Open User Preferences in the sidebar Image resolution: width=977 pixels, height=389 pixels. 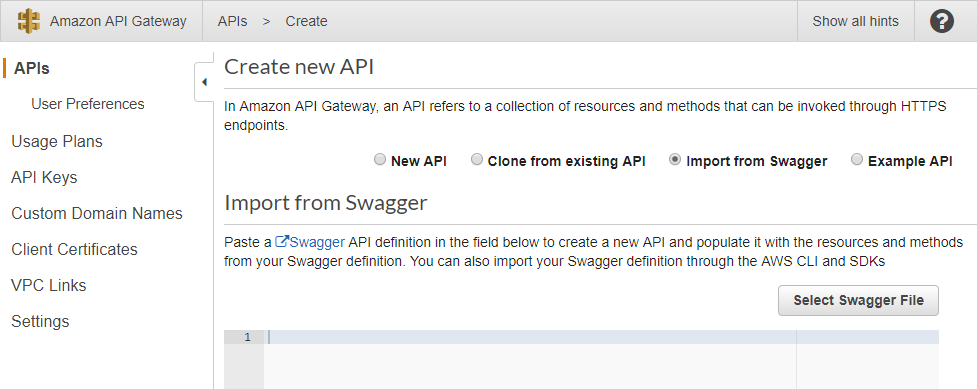pyautogui.click(x=88, y=104)
